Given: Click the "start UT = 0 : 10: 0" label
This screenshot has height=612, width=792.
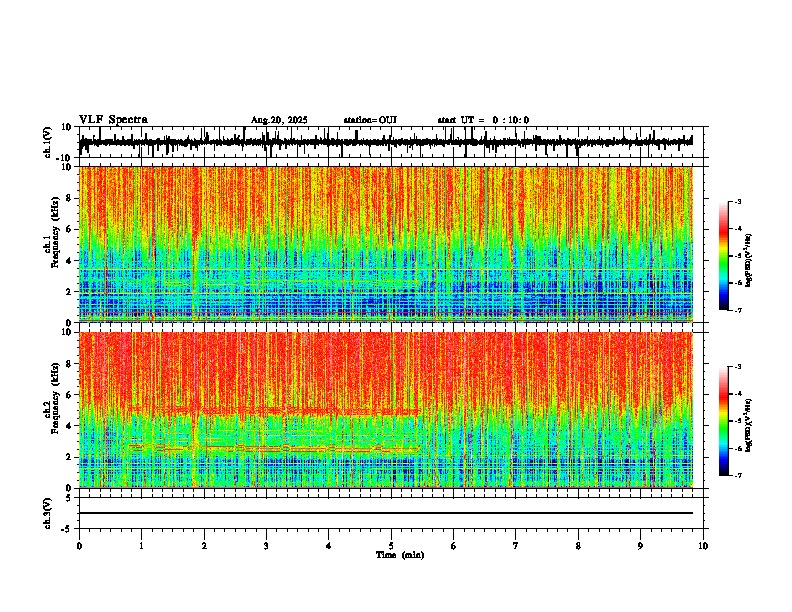Looking at the screenshot, I should (x=483, y=120).
